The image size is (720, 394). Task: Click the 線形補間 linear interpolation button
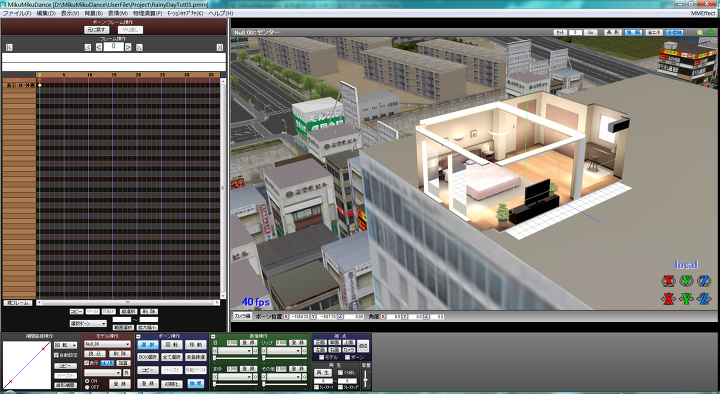click(x=66, y=385)
